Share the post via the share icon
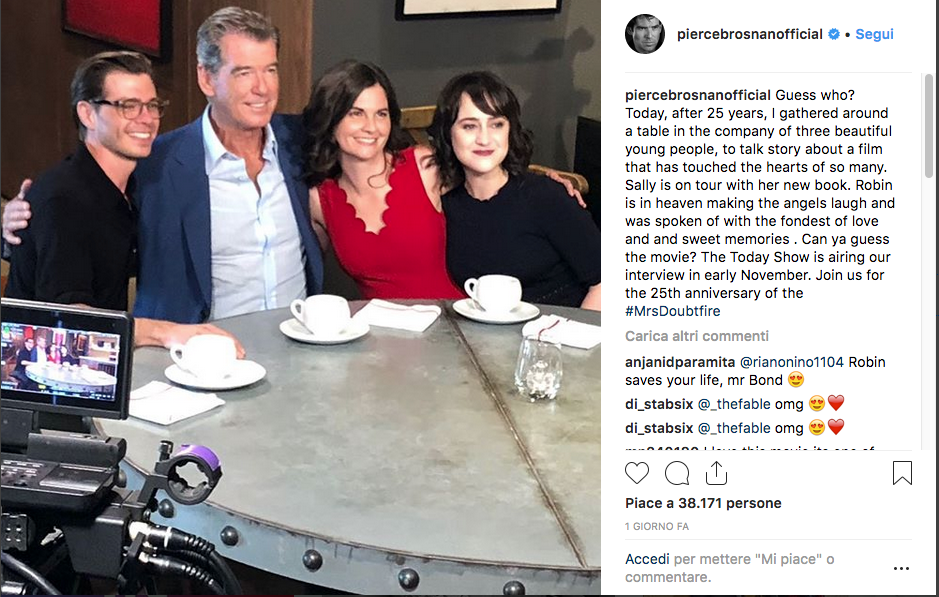The image size is (939, 597). 716,472
